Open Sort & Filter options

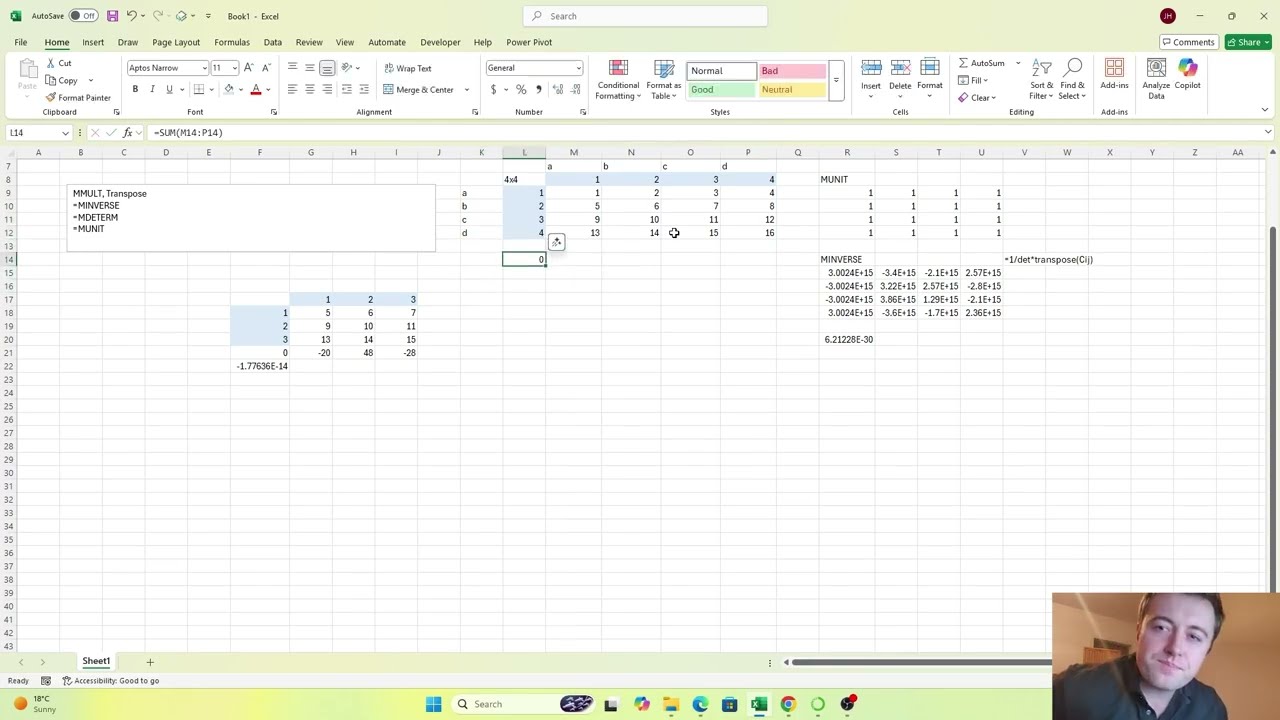pyautogui.click(x=1042, y=79)
